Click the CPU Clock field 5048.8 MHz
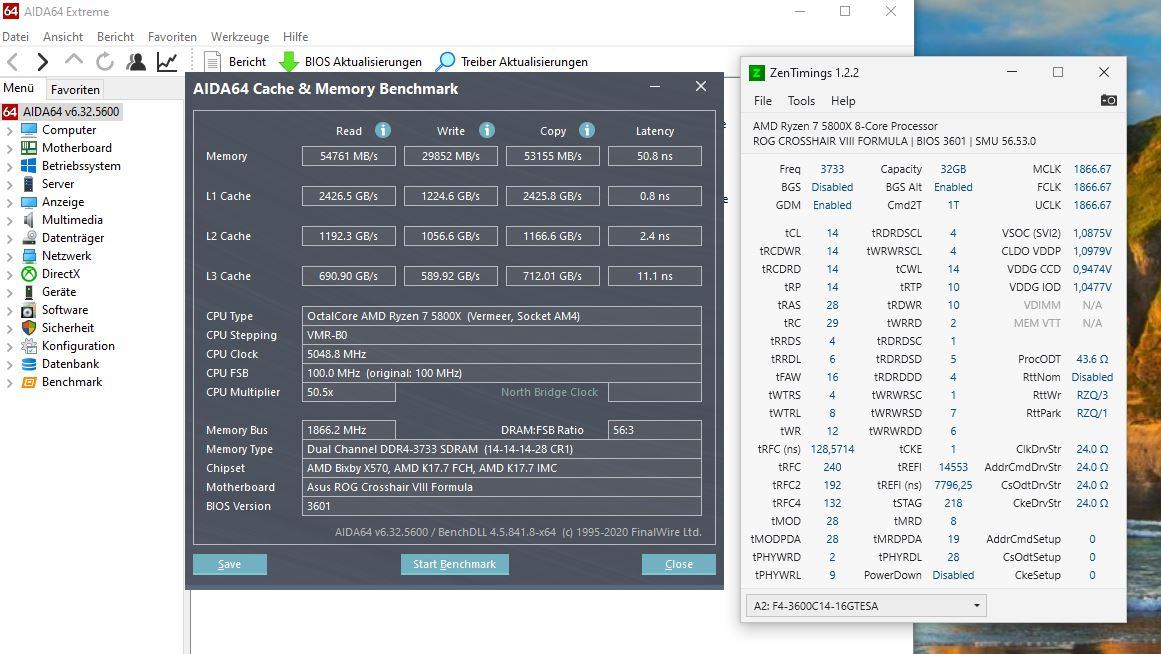This screenshot has width=1161, height=654. click(501, 354)
